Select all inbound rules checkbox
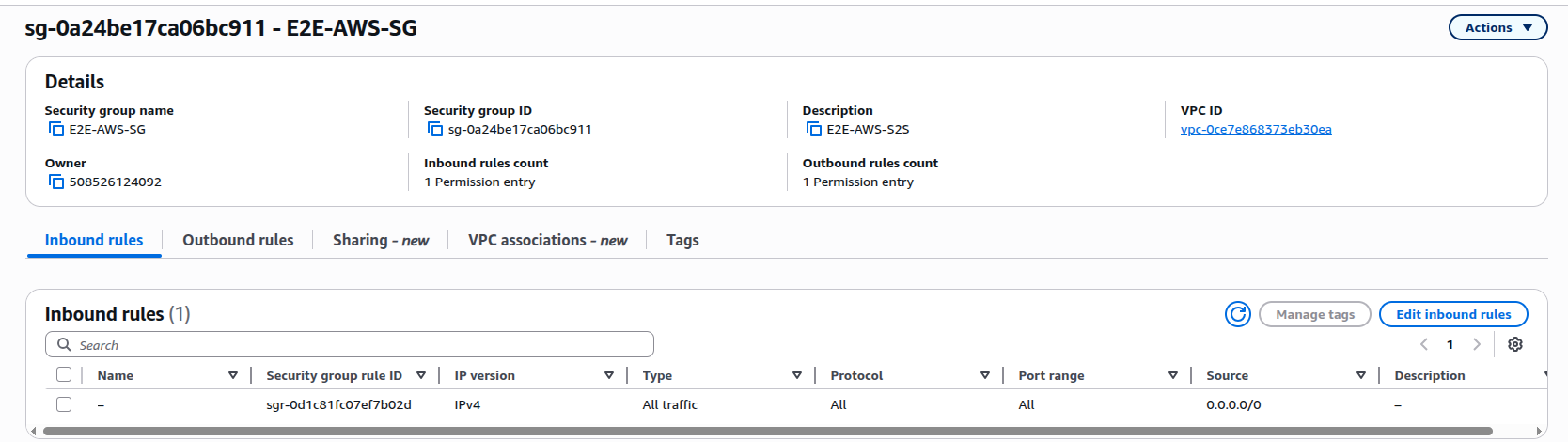This screenshot has height=442, width=1568. (64, 374)
